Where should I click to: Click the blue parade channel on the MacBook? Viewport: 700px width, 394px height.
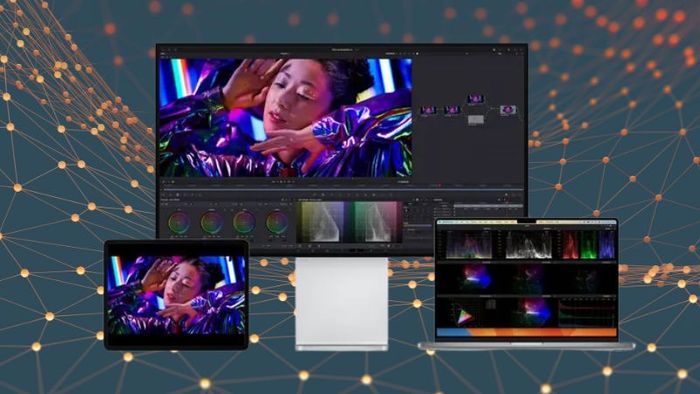607,245
